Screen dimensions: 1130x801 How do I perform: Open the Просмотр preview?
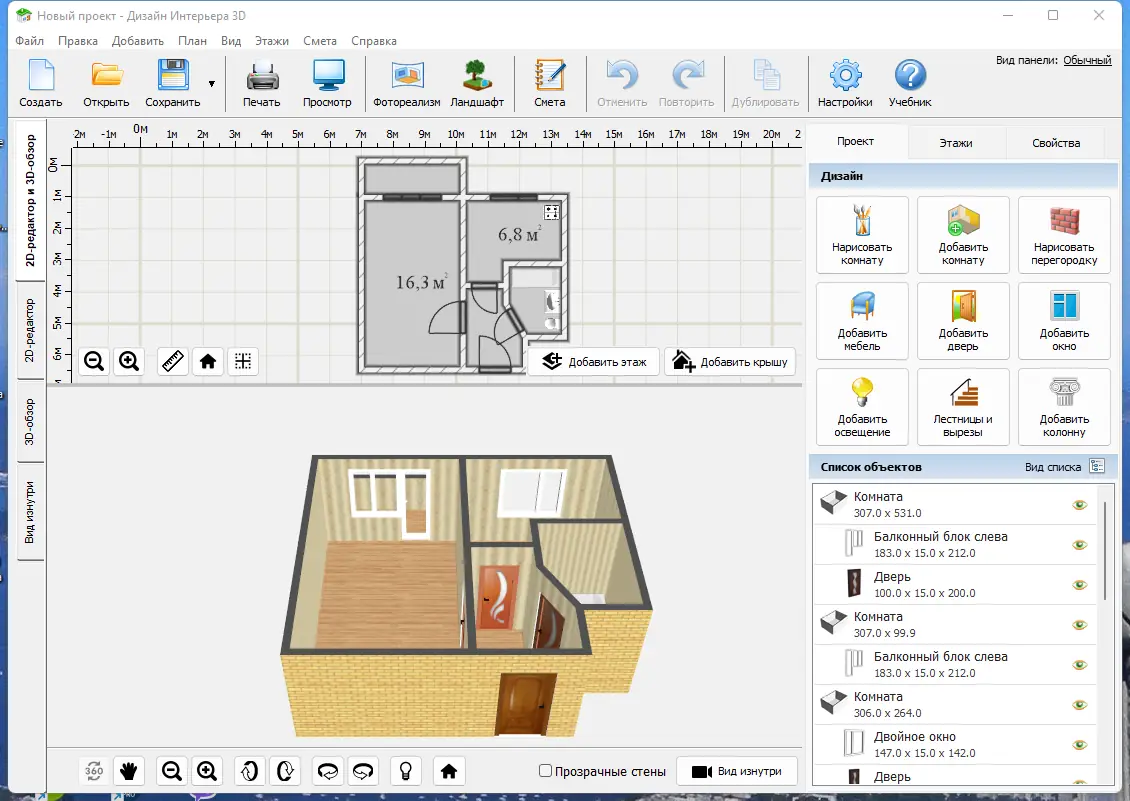327,84
